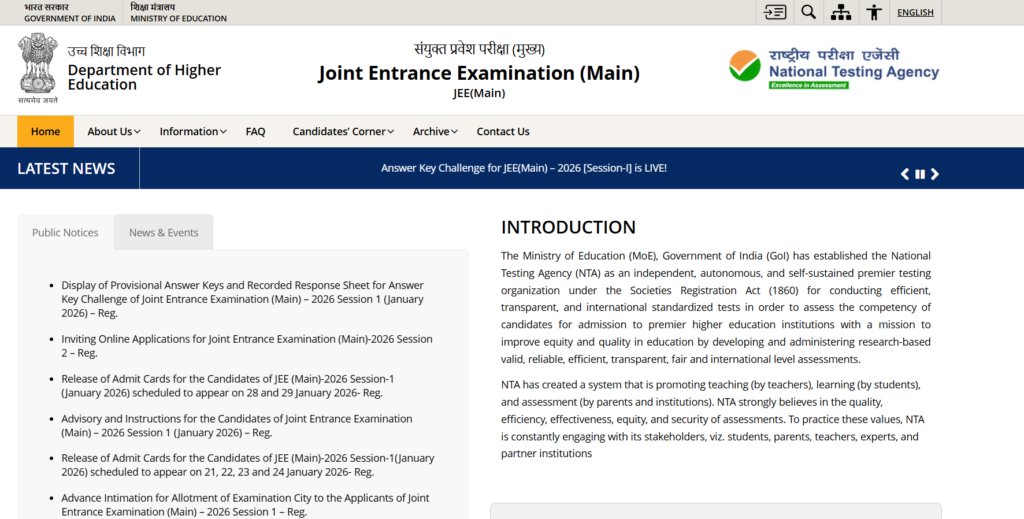
Task: Click the National Testing Agency logo
Action: 834,68
